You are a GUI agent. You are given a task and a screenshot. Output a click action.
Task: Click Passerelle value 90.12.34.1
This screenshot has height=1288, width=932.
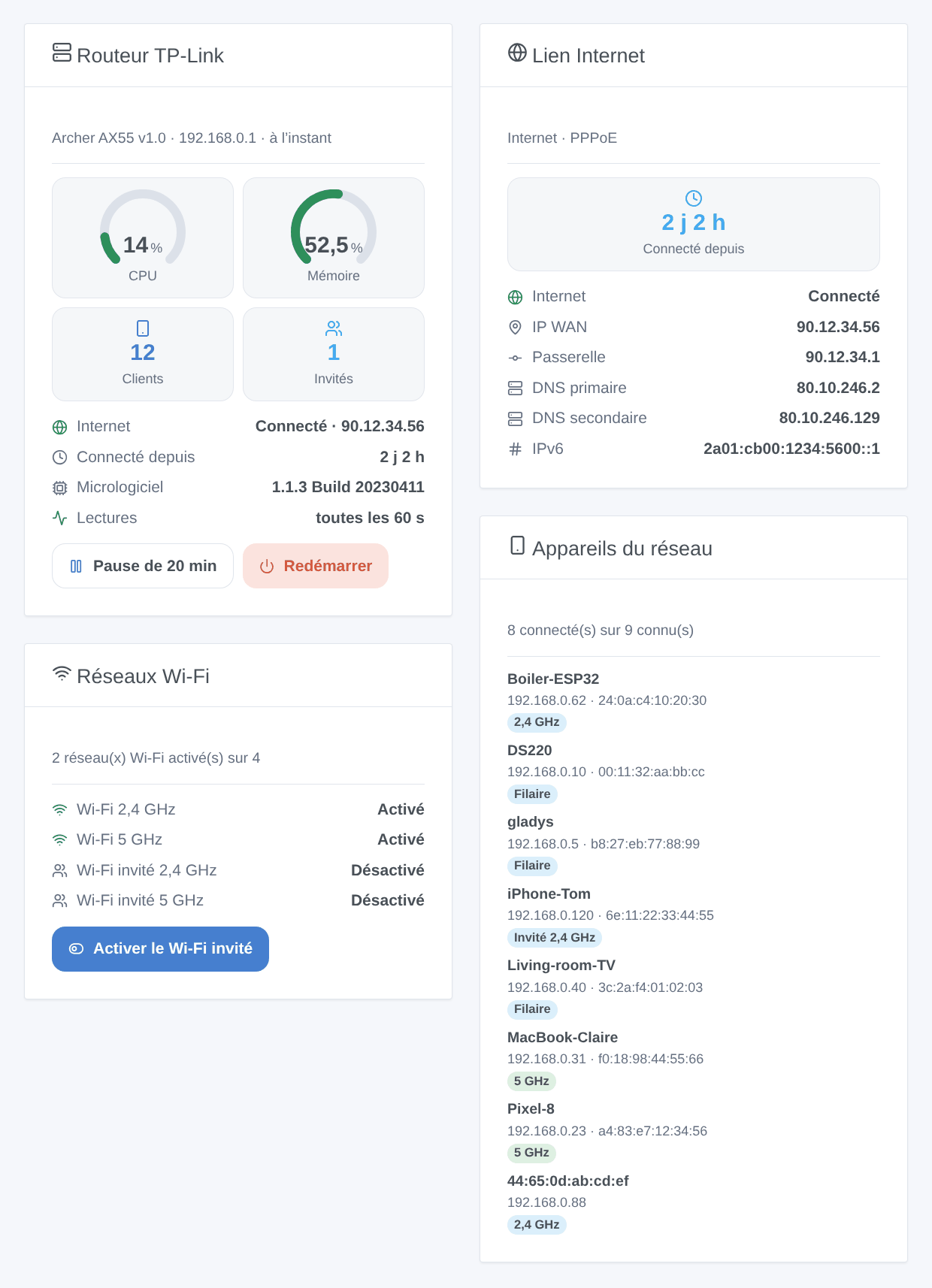(x=843, y=357)
